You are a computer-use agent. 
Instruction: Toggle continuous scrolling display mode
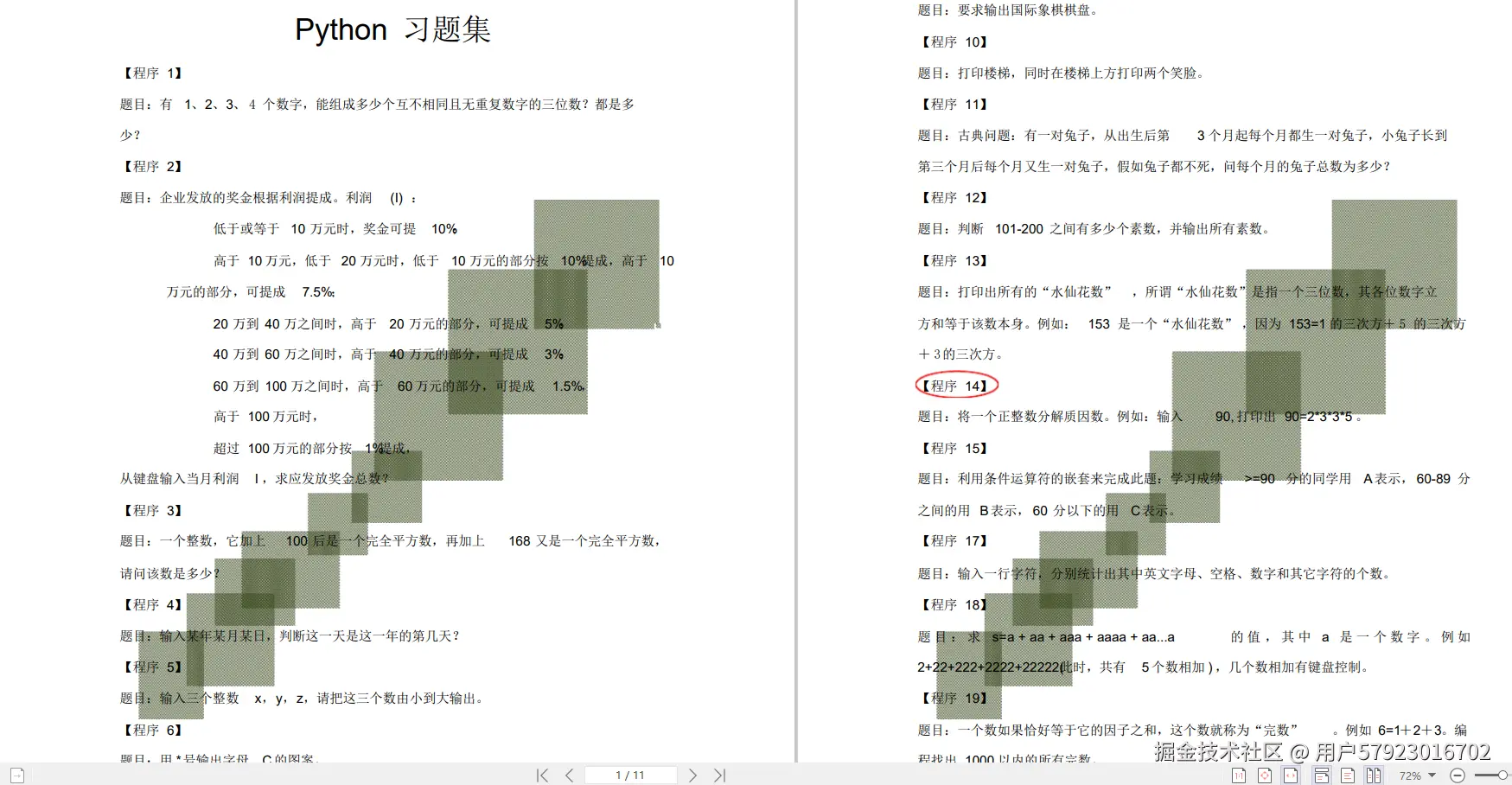[1323, 775]
